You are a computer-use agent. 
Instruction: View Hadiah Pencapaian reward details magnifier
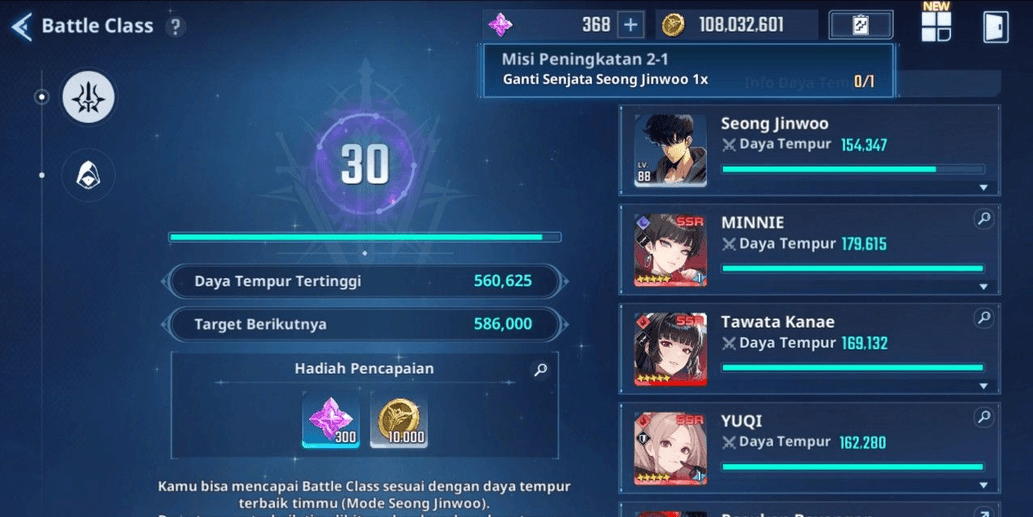click(540, 370)
